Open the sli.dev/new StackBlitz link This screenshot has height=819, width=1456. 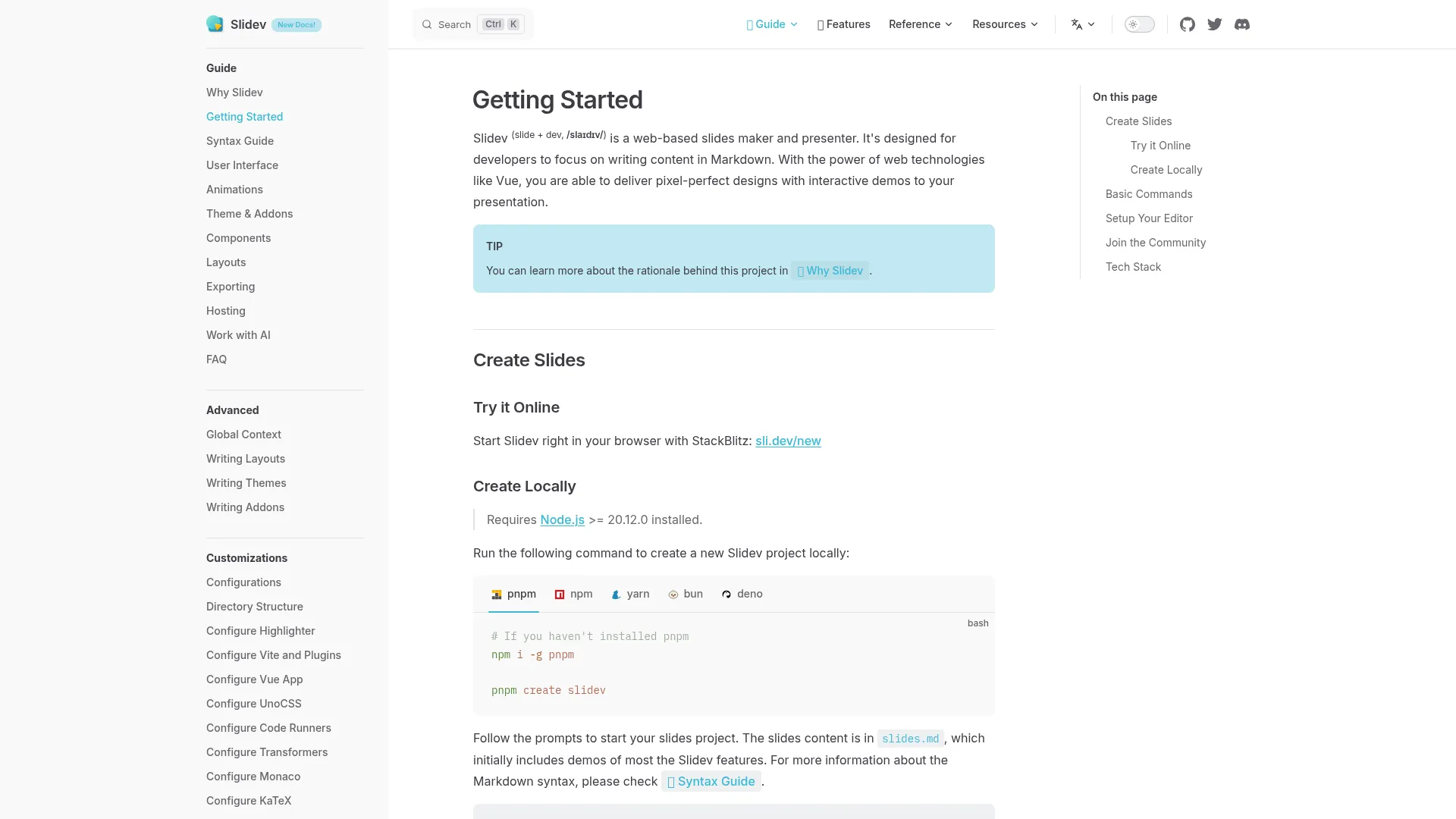click(788, 441)
